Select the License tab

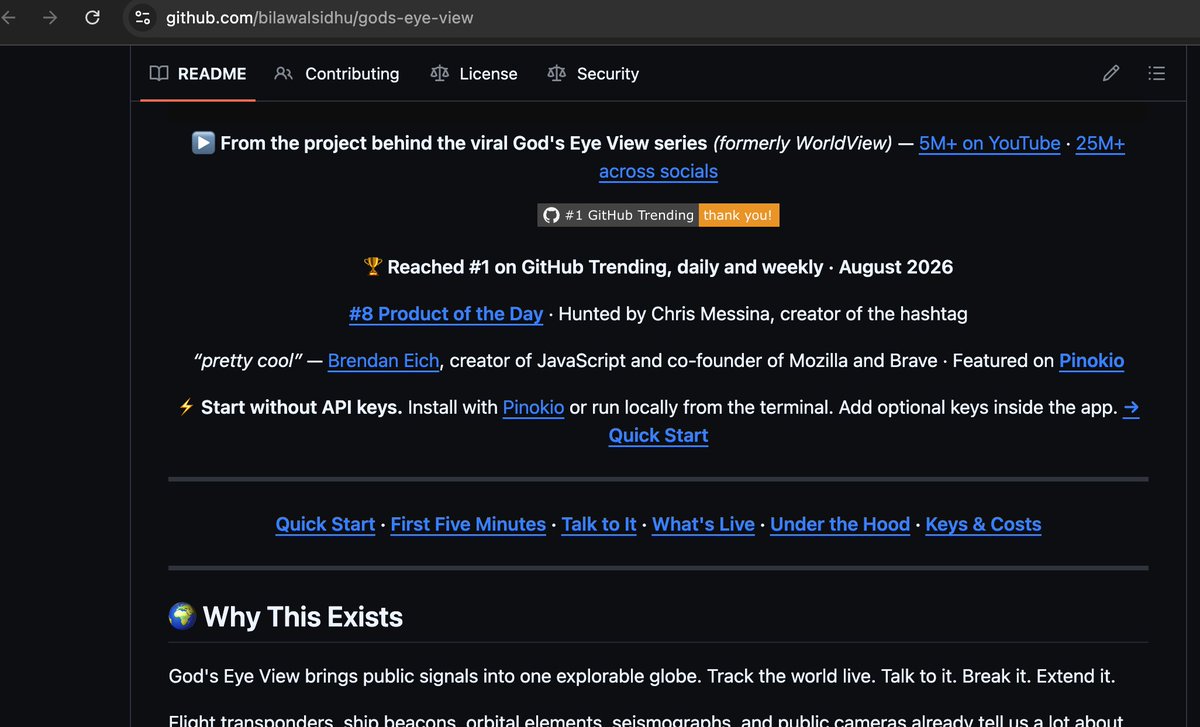point(474,73)
